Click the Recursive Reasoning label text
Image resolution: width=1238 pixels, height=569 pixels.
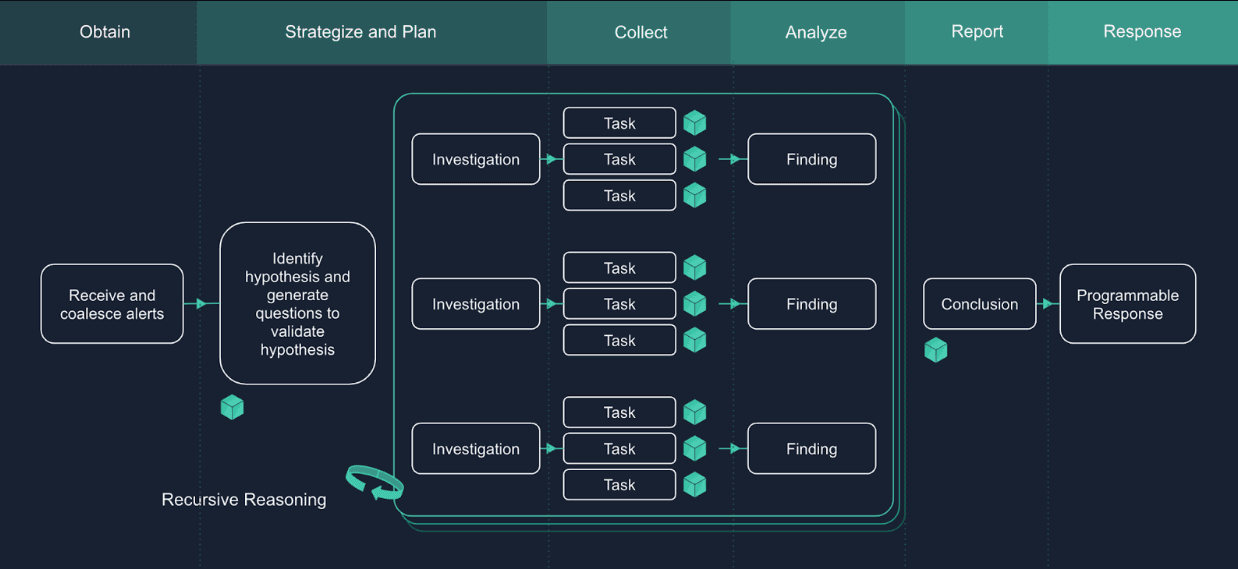pyautogui.click(x=244, y=499)
